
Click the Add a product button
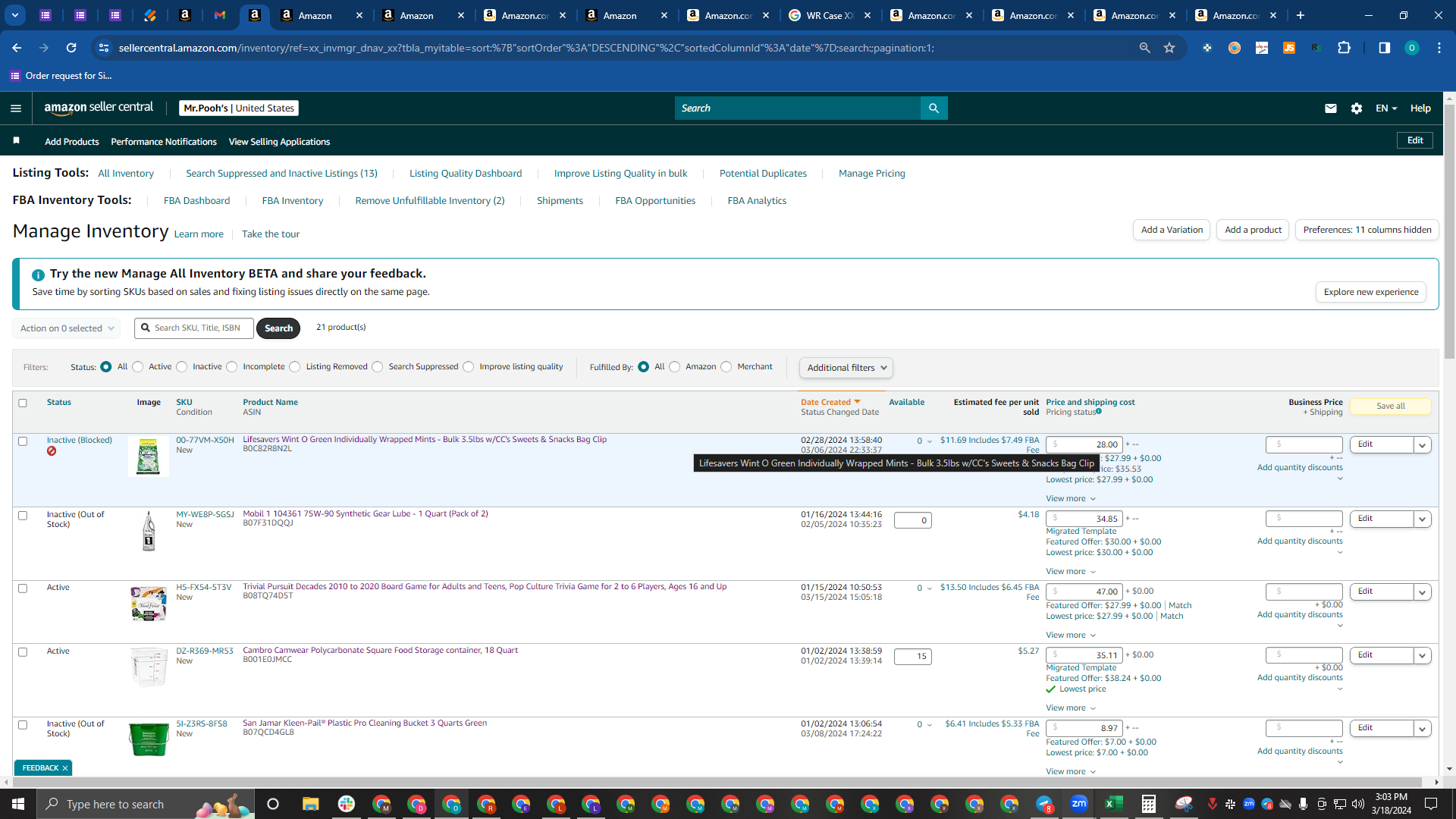point(1253,230)
